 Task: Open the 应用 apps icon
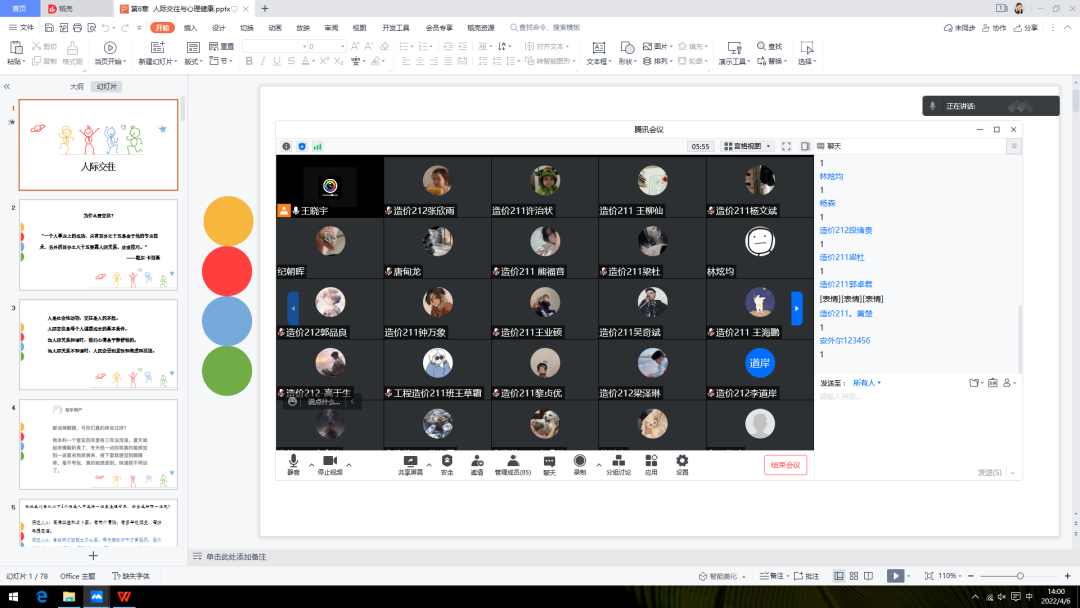(x=651, y=462)
